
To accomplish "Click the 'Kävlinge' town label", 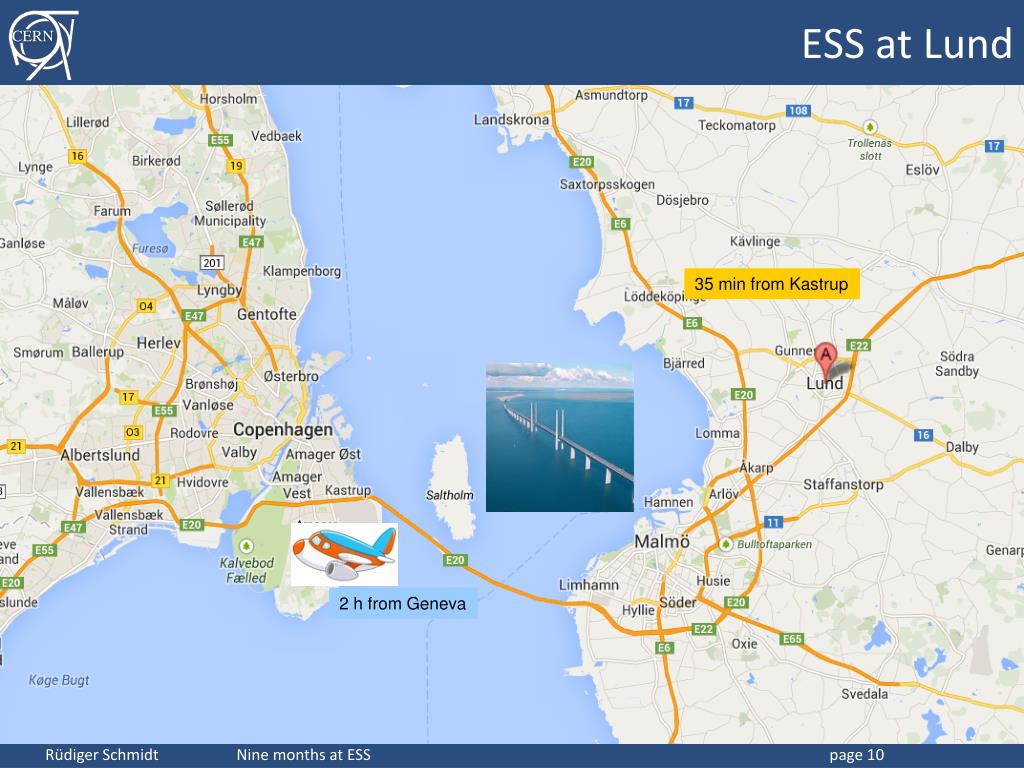I will point(755,242).
